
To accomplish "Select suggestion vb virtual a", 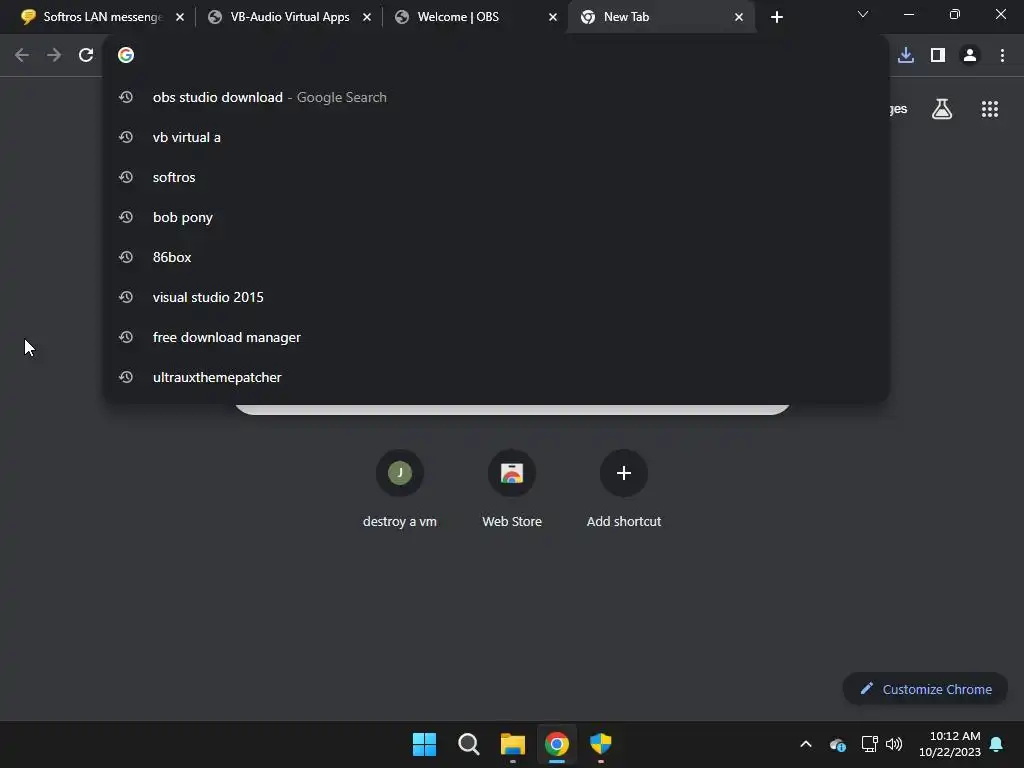I will [x=496, y=137].
